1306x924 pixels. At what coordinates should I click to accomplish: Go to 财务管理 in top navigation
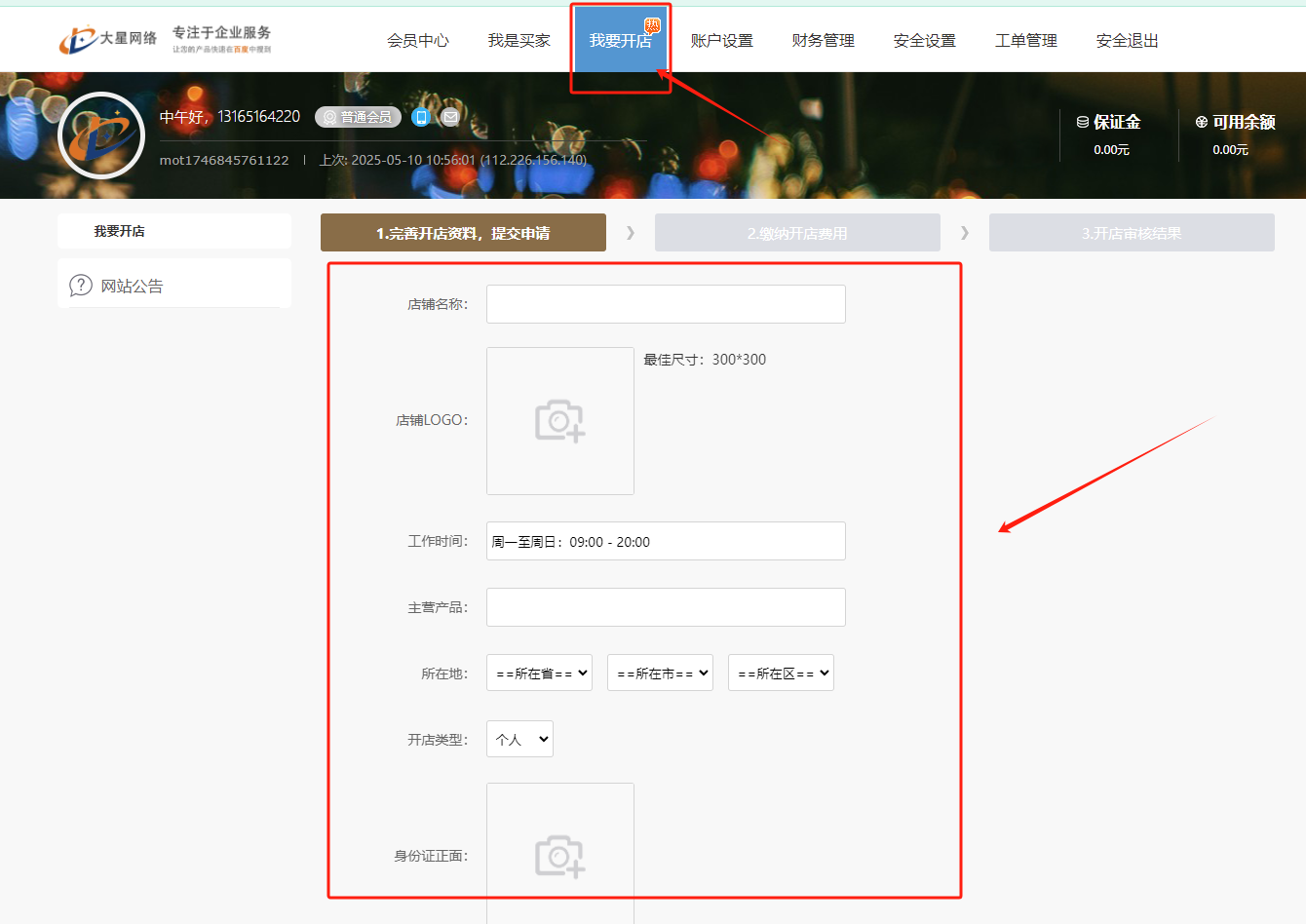pos(823,40)
